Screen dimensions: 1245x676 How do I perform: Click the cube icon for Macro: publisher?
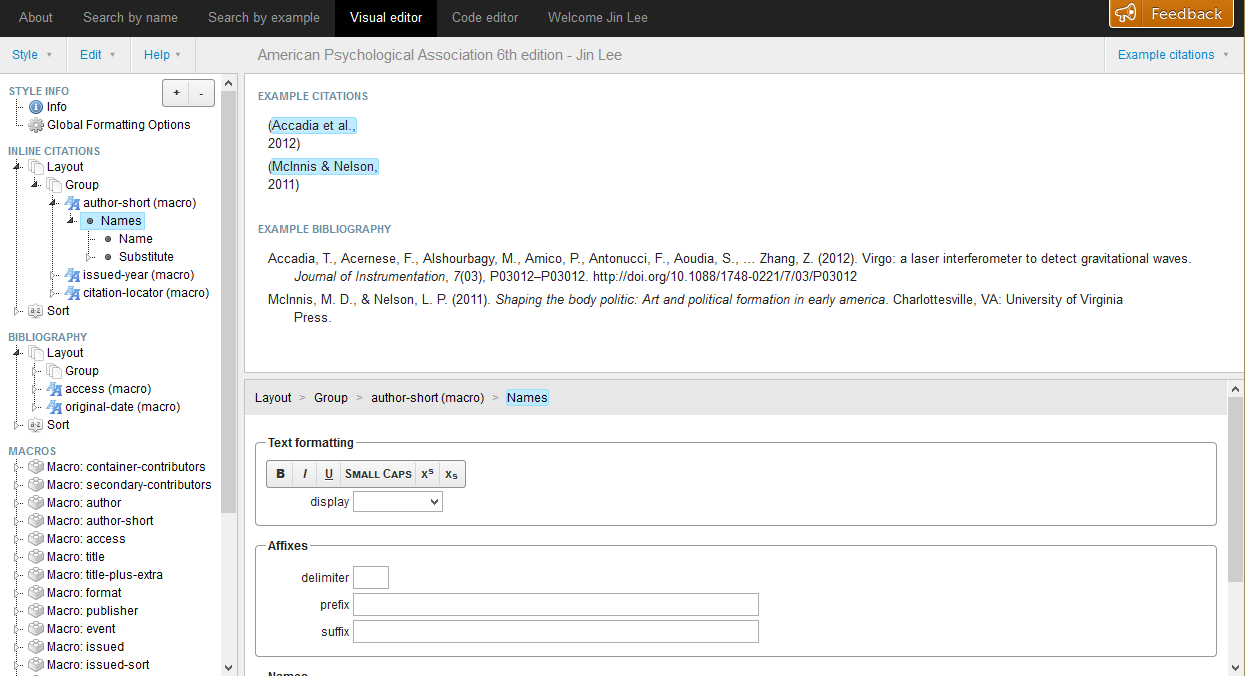pyautogui.click(x=36, y=611)
